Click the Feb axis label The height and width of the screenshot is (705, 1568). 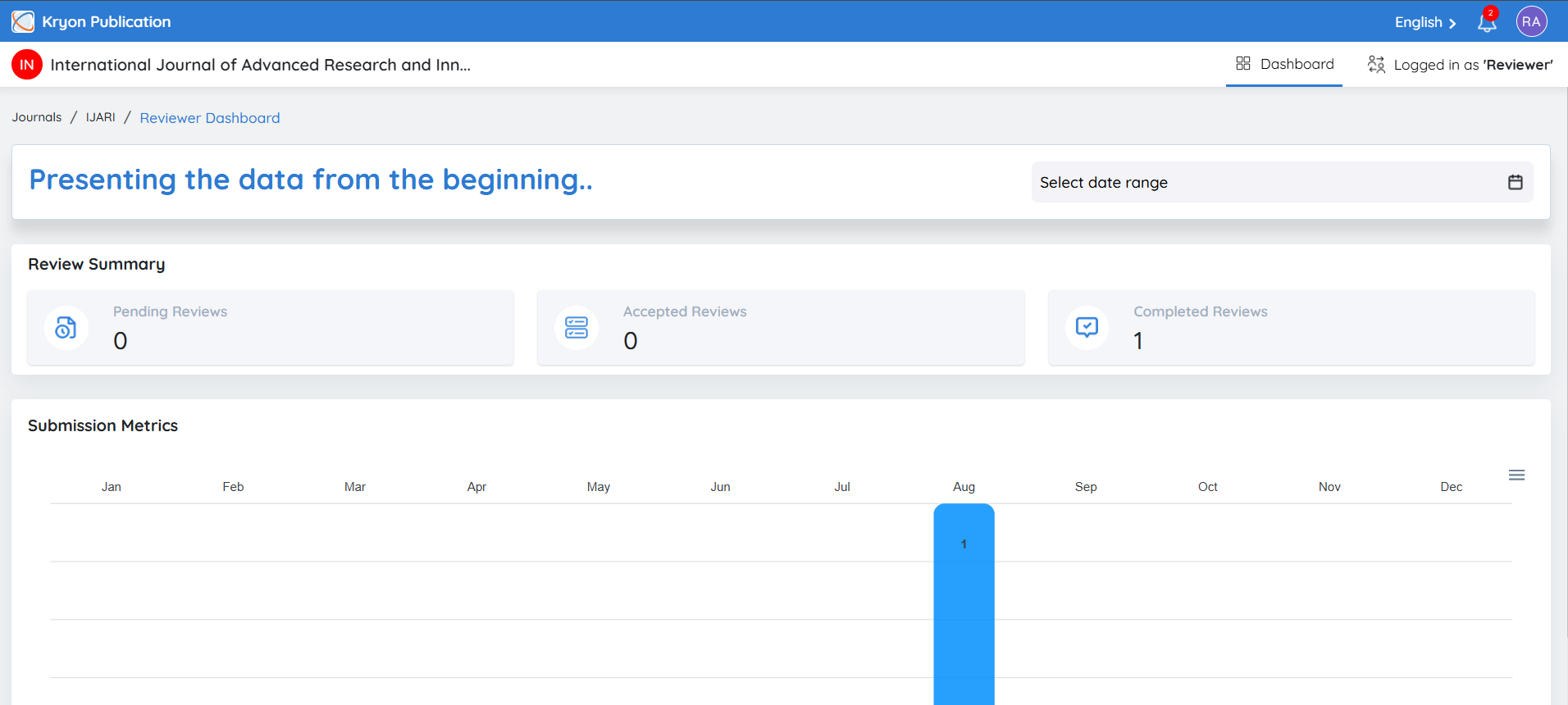(x=233, y=487)
